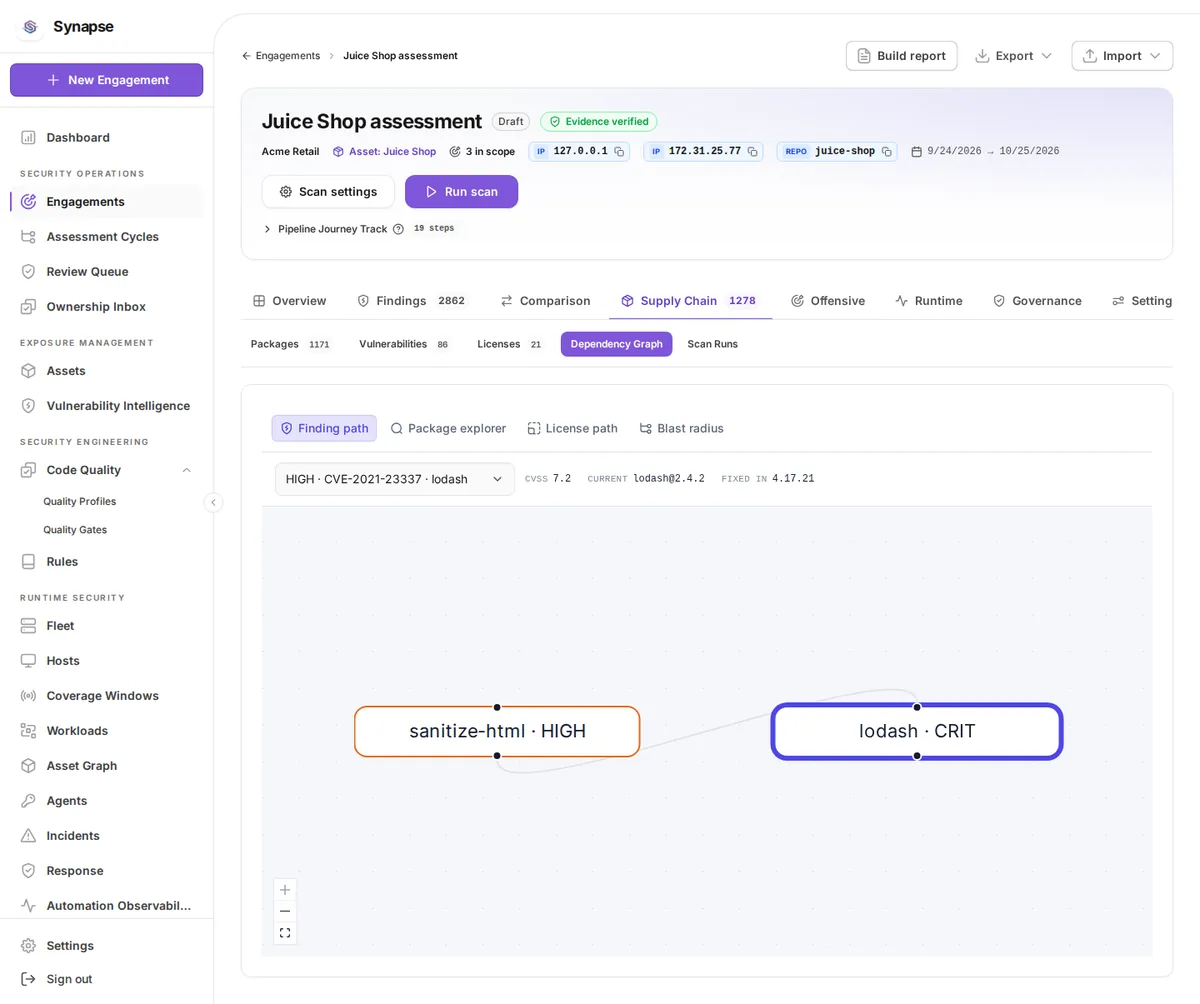Select the License path view
This screenshot has width=1200, height=1004.
pos(572,428)
